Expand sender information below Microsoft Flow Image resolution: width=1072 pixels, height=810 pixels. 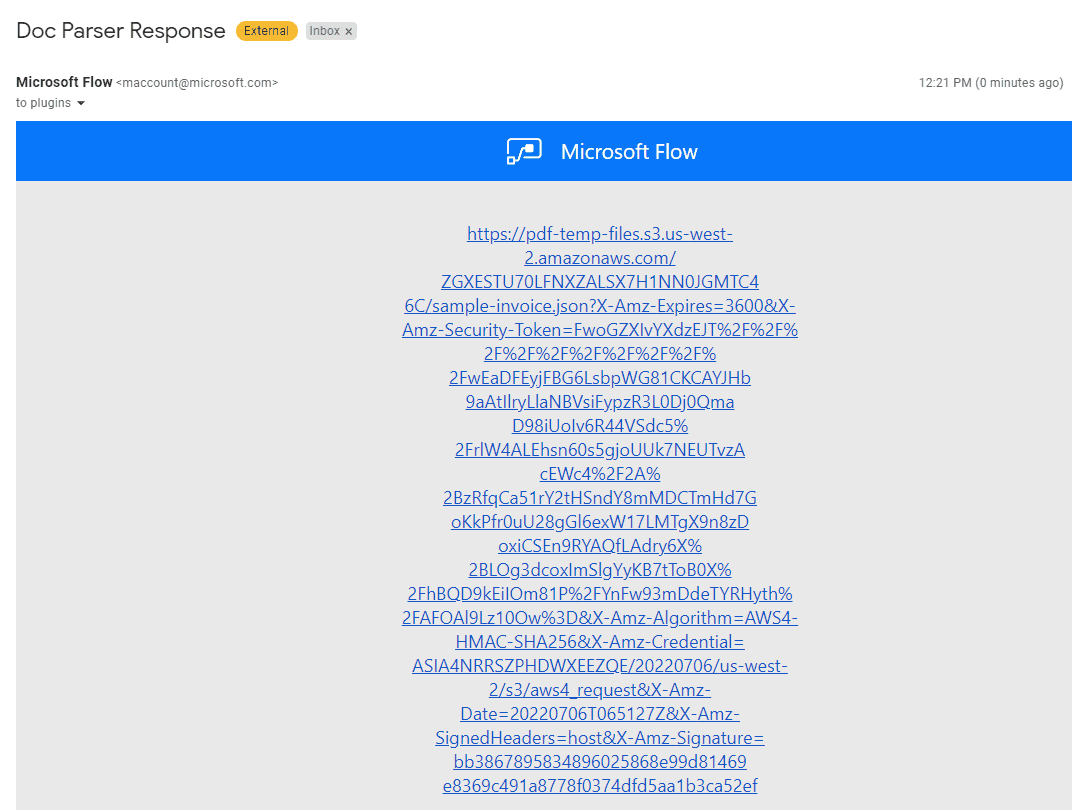point(81,102)
